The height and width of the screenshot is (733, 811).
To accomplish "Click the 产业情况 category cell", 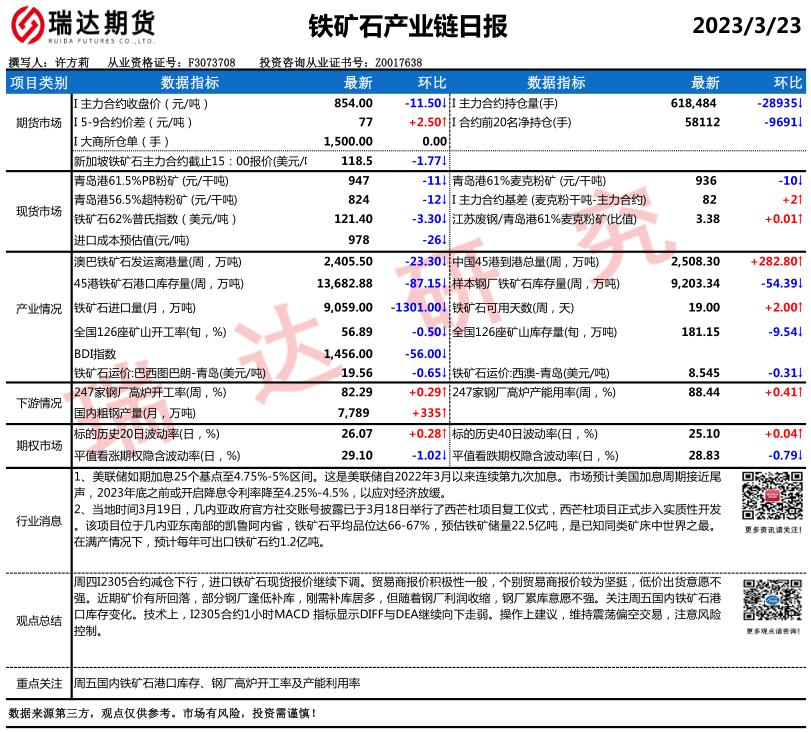I will pos(38,310).
